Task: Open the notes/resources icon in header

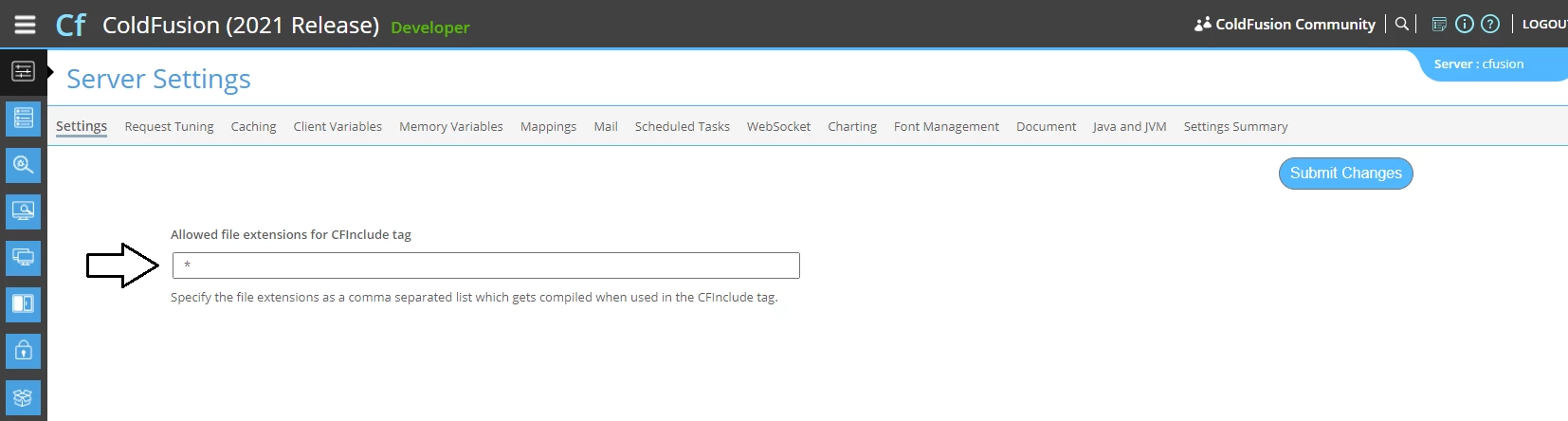Action: coord(1439,25)
